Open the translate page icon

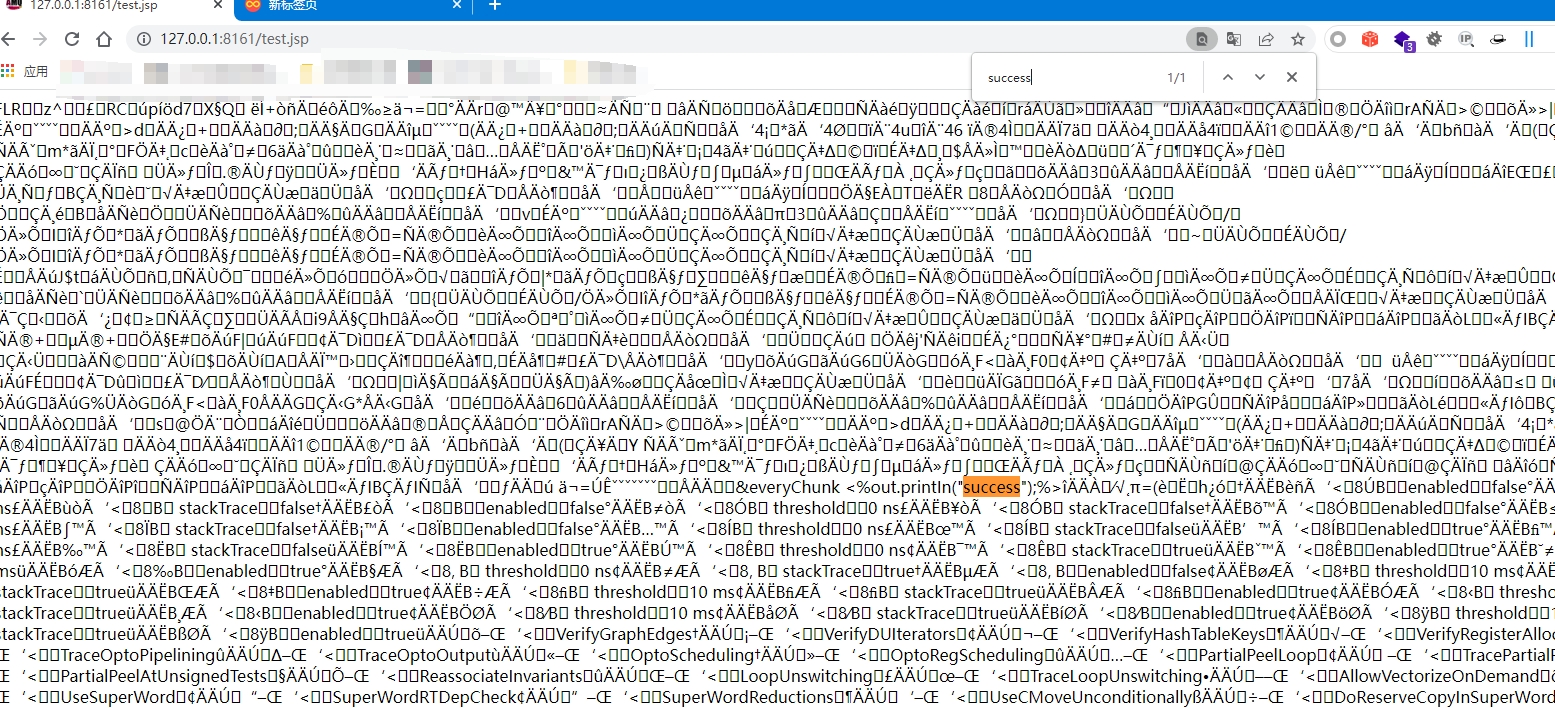1234,39
